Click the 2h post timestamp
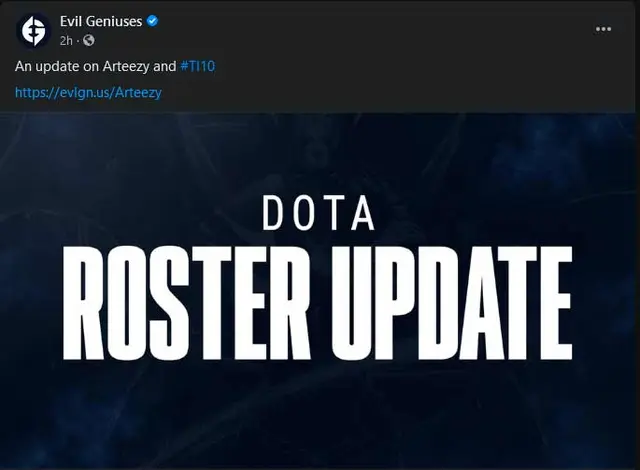This screenshot has height=470, width=640. click(x=66, y=41)
